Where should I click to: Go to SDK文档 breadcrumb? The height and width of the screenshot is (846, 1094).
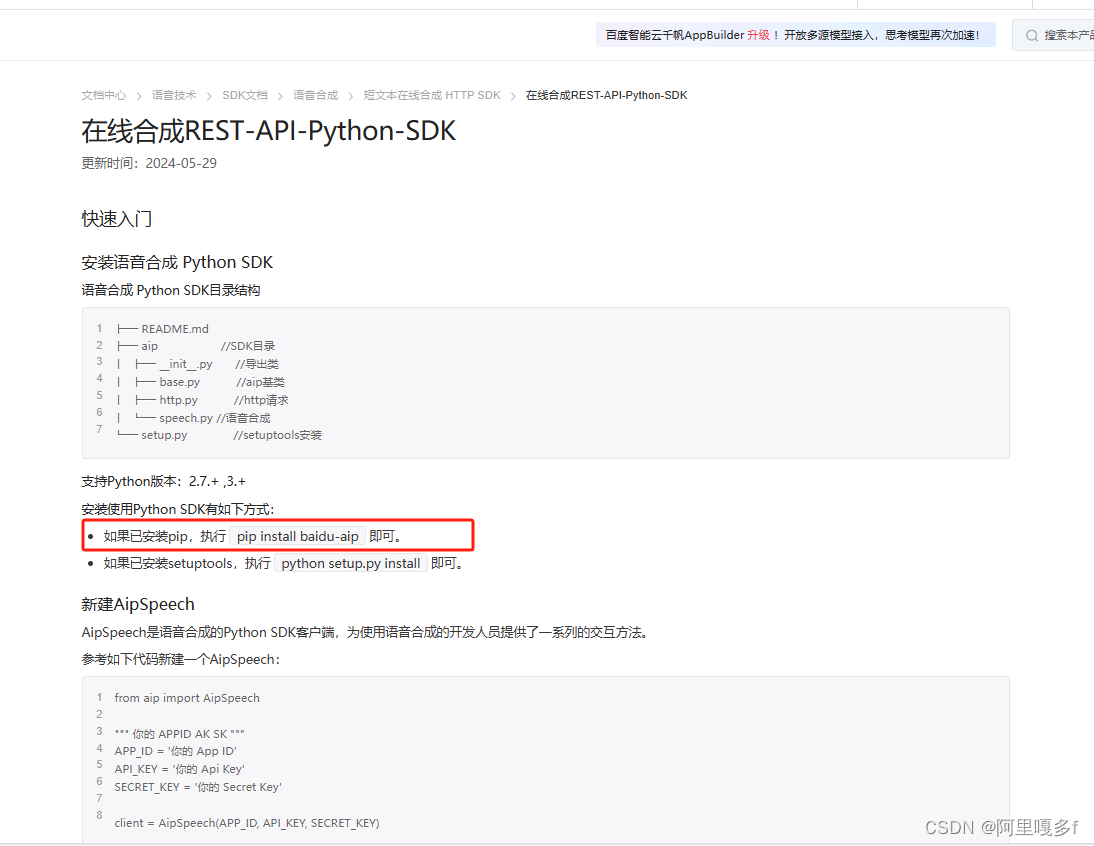click(x=245, y=95)
